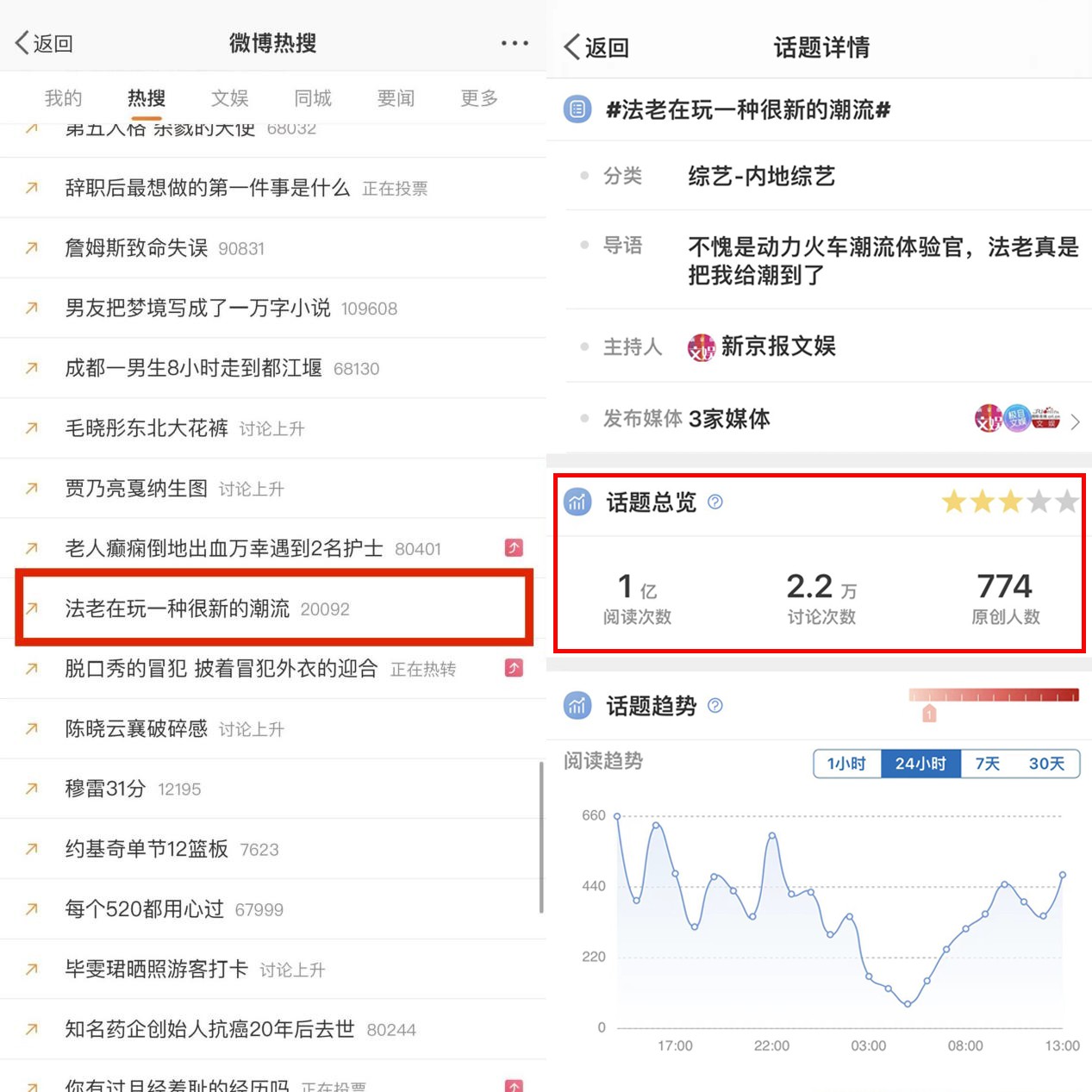This screenshot has width=1092, height=1092.
Task: Click the share badge on 老人癫痫倒地 entry
Action: pos(514,547)
